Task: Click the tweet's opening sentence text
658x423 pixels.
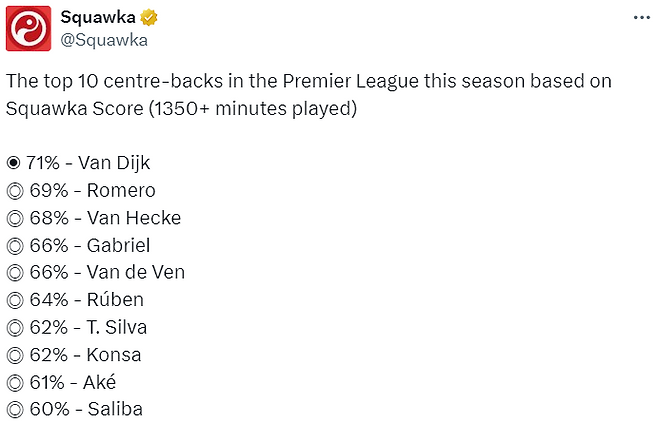Action: [x=308, y=81]
